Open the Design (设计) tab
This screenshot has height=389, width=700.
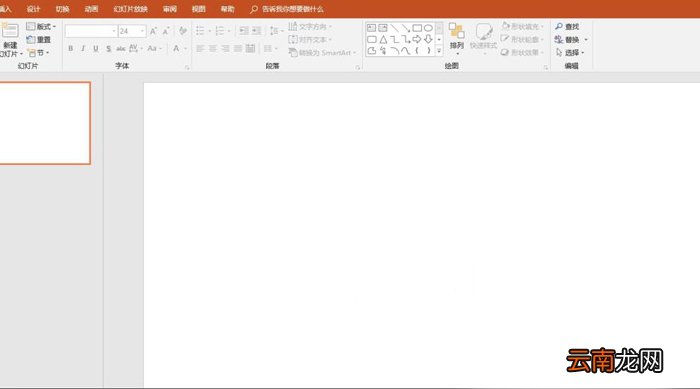coord(33,9)
